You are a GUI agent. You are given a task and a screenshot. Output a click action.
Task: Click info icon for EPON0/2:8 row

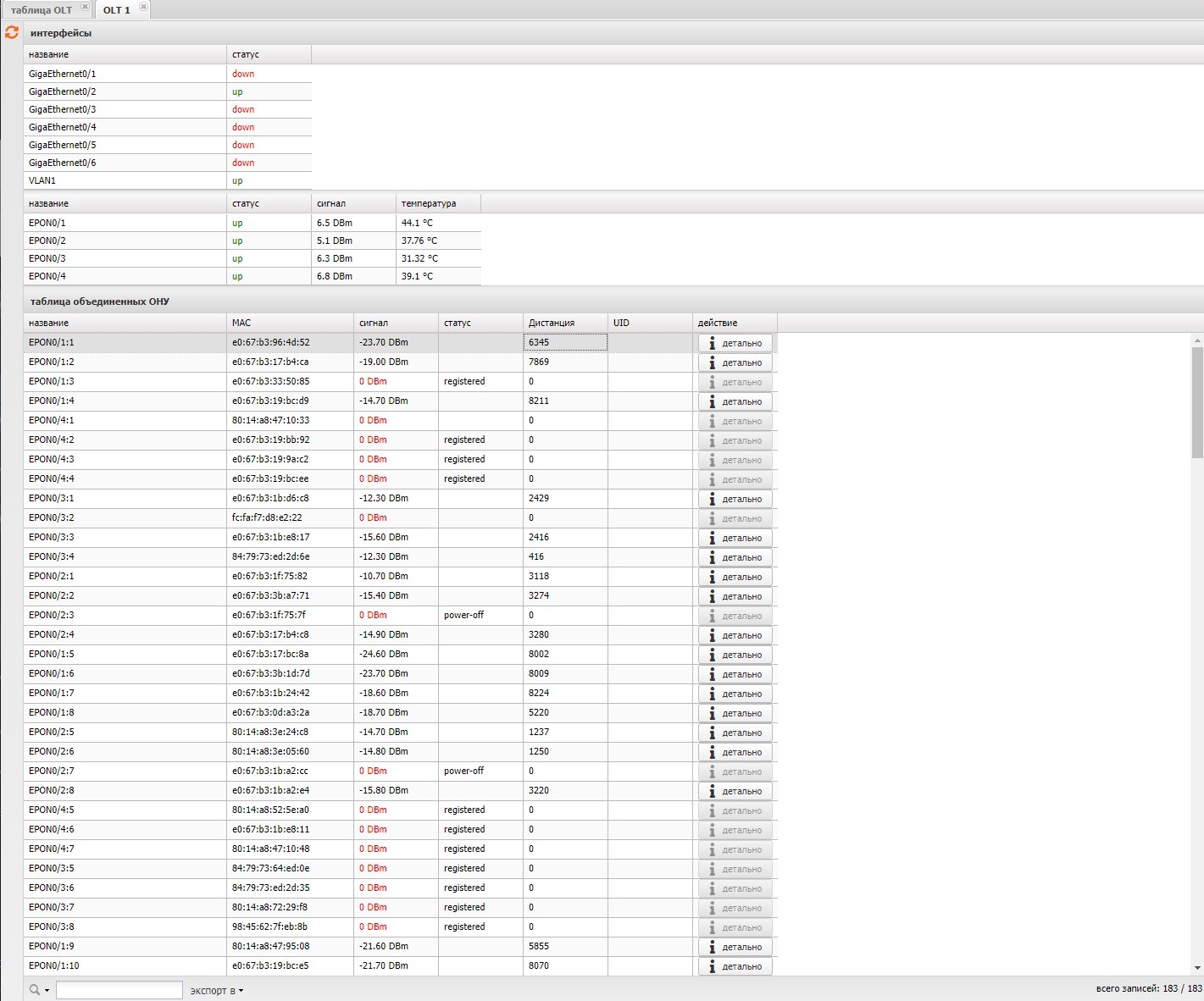(713, 791)
